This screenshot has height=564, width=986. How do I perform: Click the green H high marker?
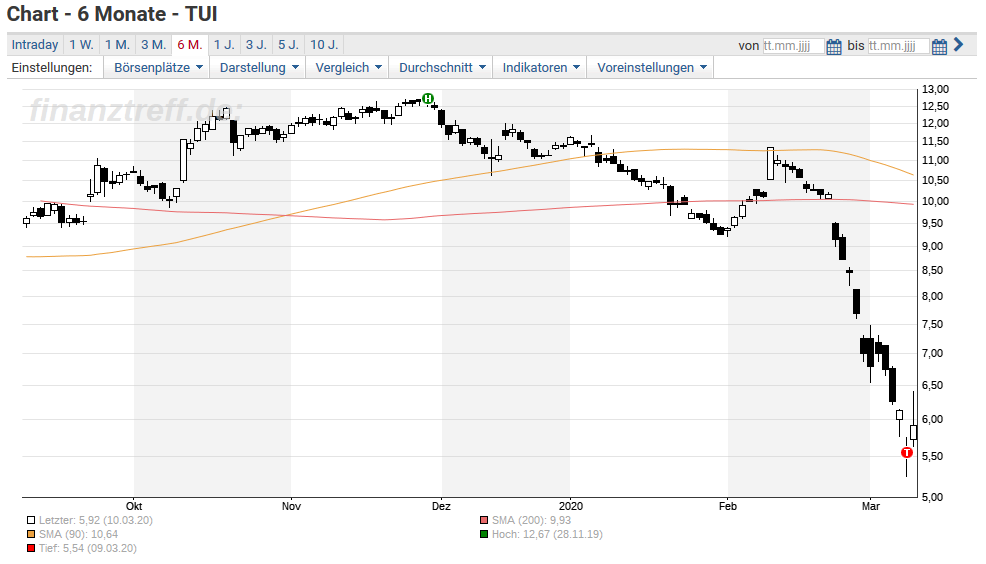(428, 98)
